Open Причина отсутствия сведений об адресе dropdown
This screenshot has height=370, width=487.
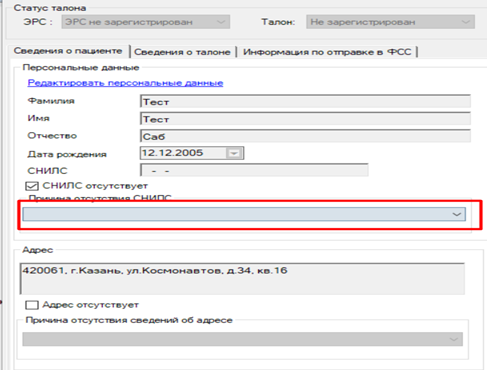(242, 339)
